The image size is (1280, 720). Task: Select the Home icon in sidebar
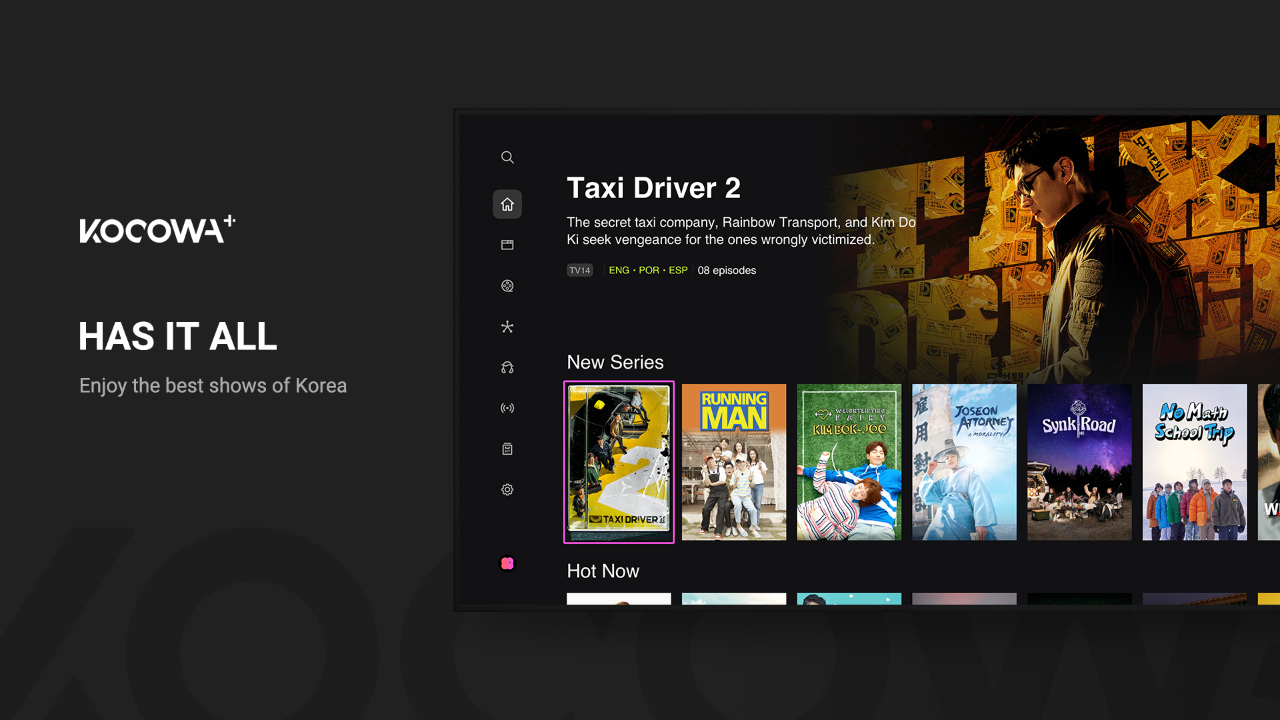point(507,204)
